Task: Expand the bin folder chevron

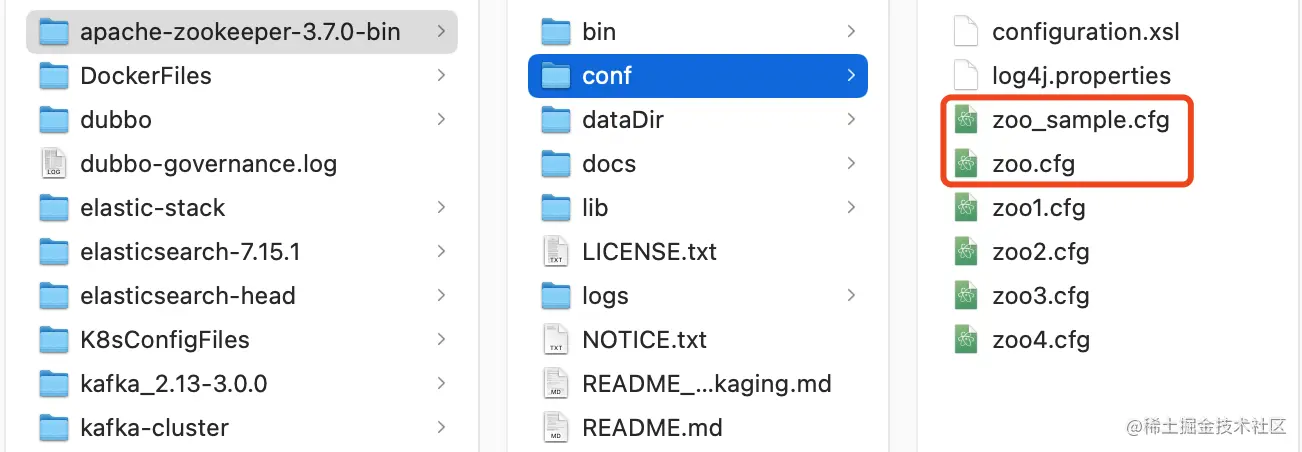Action: (x=851, y=32)
